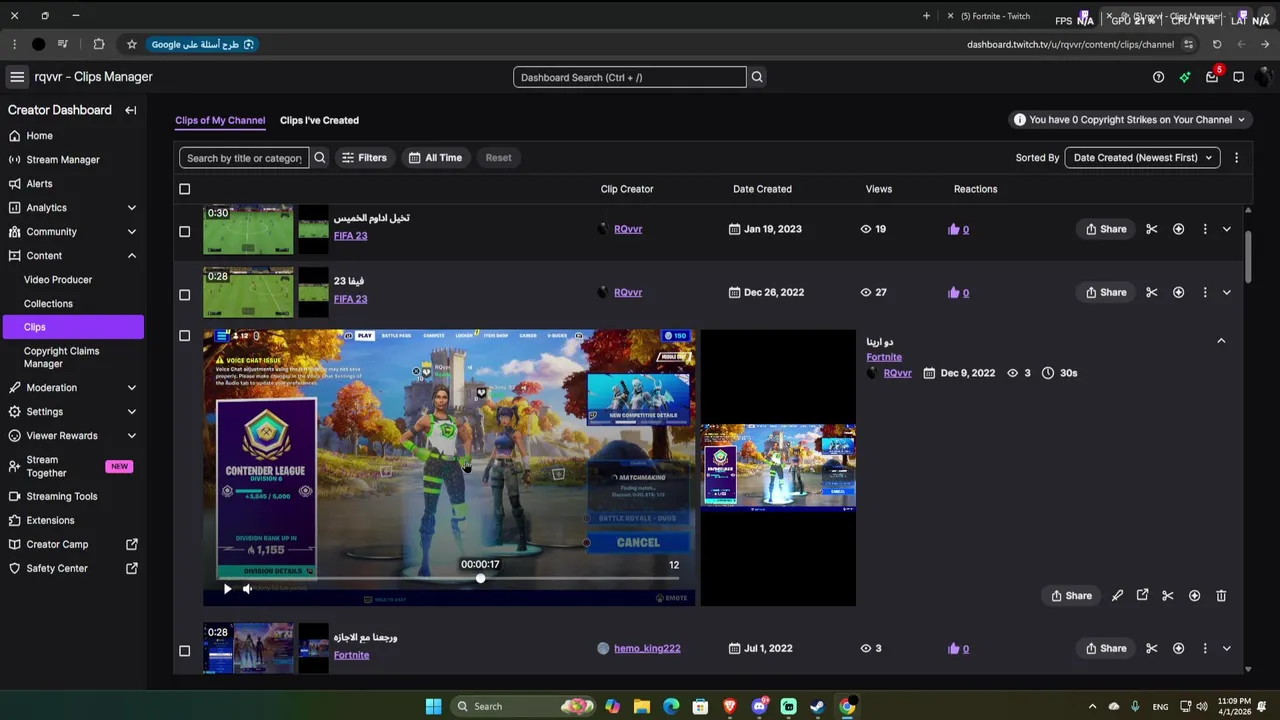
Task: Tick the select-all clips checkbox
Action: point(184,189)
